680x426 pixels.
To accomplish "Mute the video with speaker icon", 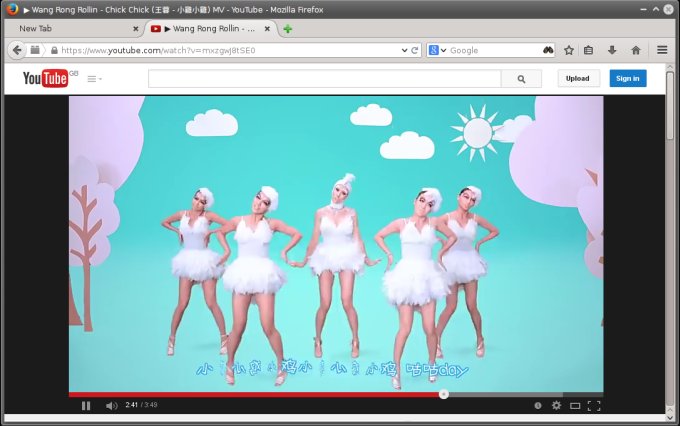I will (111, 406).
